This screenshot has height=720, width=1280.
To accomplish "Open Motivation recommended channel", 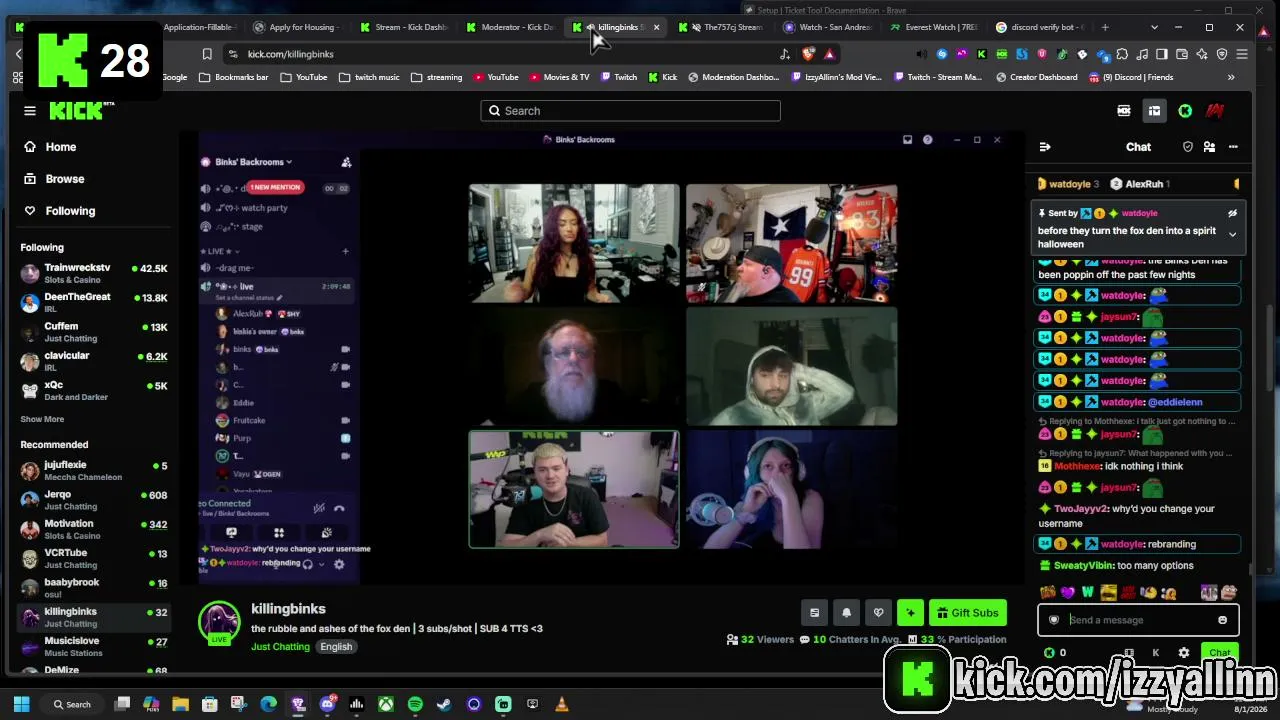I will [94, 529].
